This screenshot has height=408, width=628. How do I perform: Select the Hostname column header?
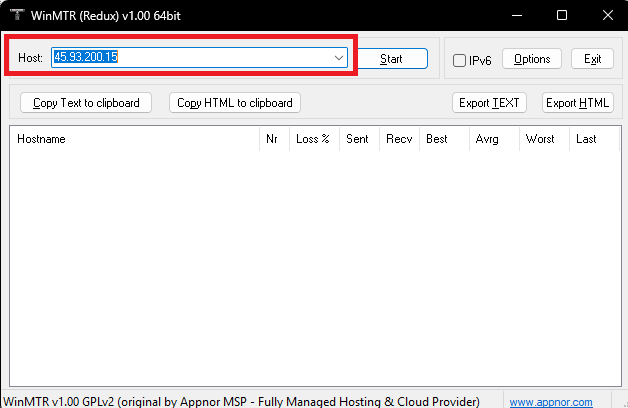(x=135, y=139)
